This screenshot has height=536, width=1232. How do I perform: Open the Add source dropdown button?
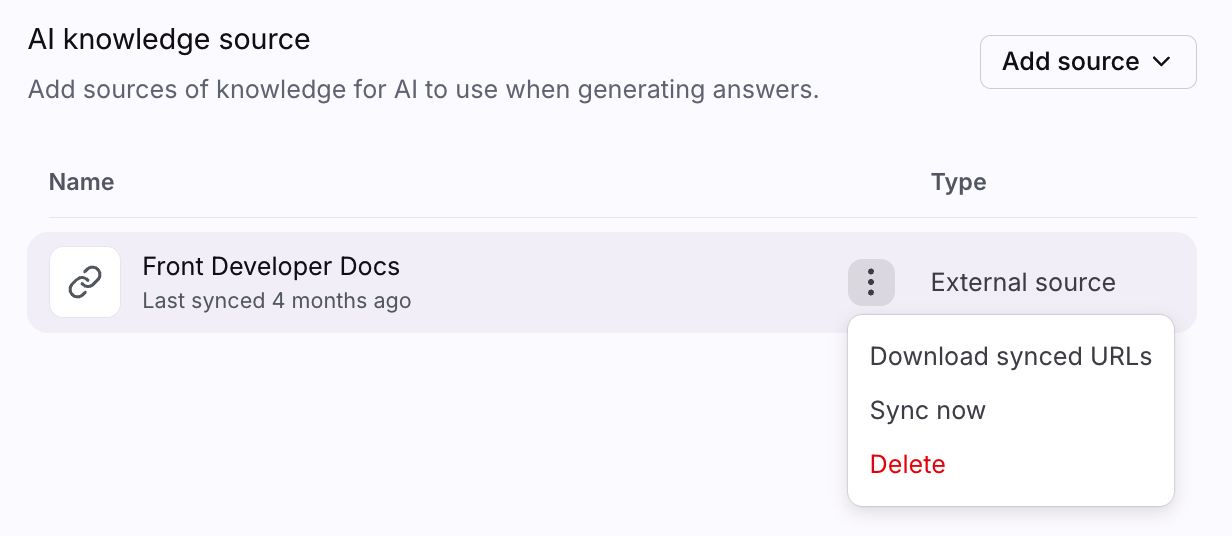pos(1087,62)
